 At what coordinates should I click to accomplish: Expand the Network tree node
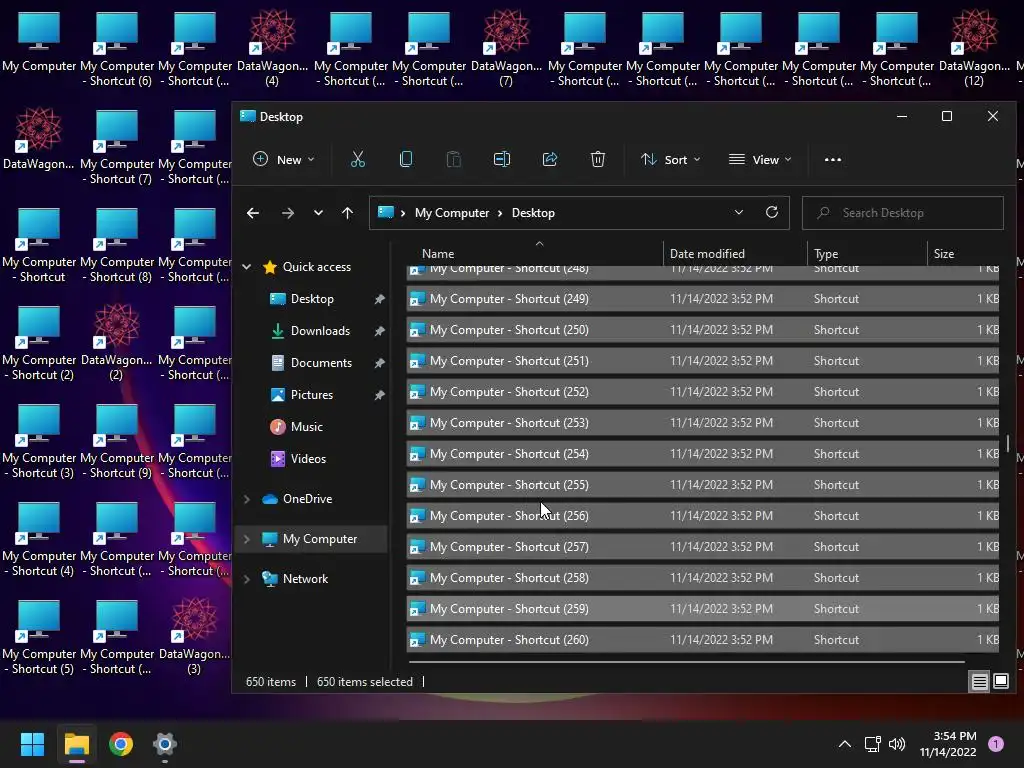click(x=247, y=579)
